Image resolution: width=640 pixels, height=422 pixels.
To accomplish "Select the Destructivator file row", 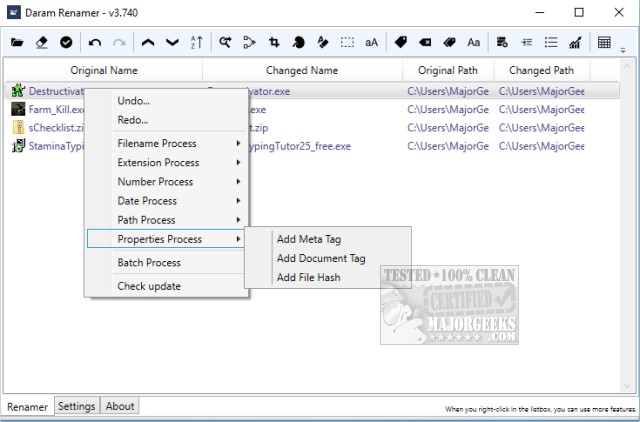I will coord(312,91).
